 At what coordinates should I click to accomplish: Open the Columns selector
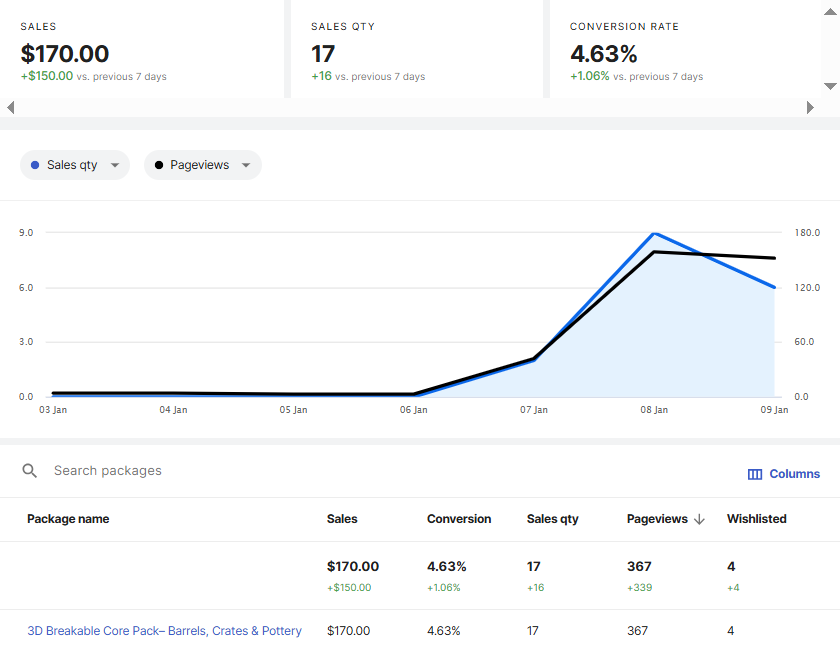pos(783,474)
